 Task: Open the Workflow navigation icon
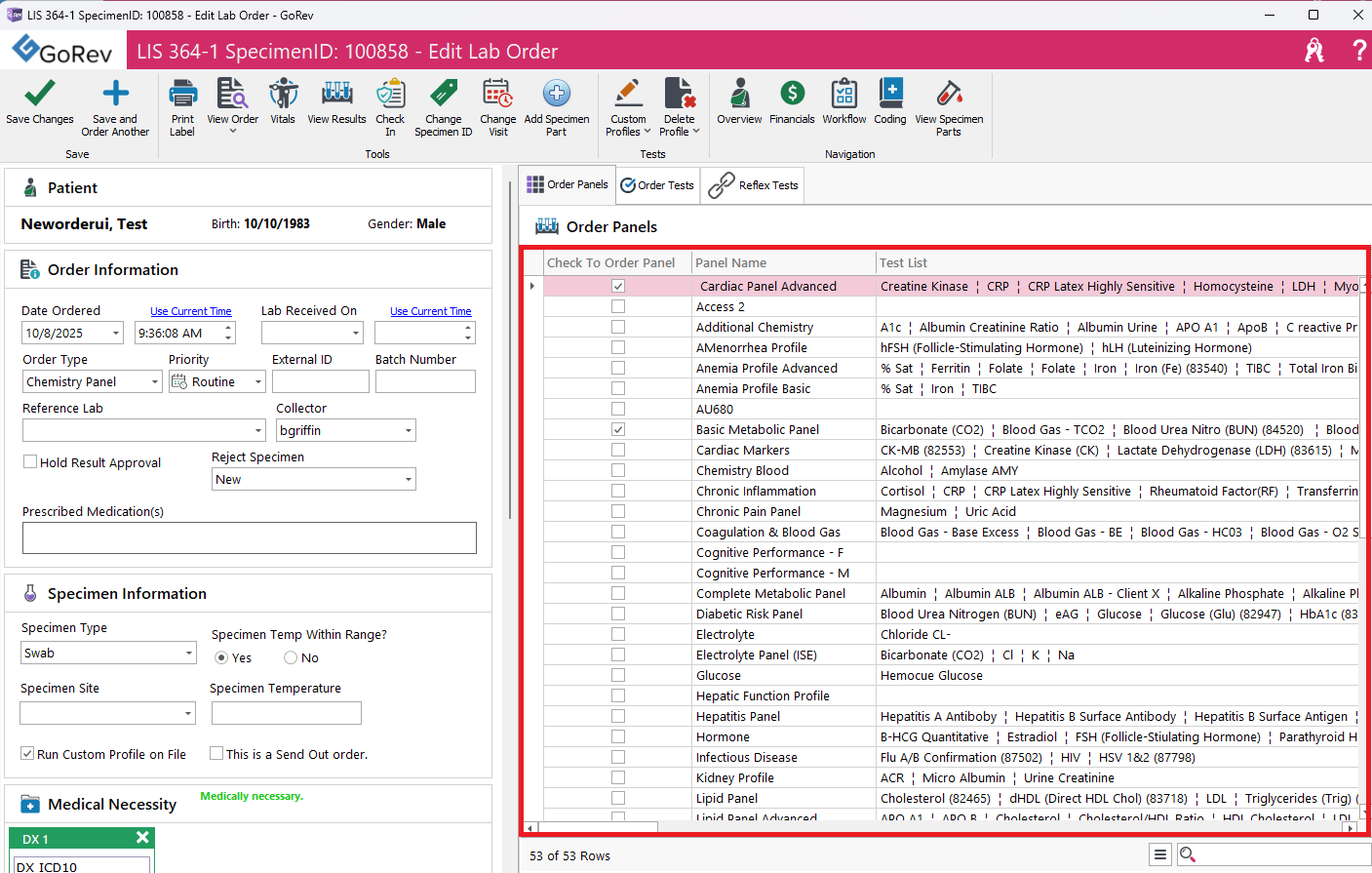[x=843, y=95]
